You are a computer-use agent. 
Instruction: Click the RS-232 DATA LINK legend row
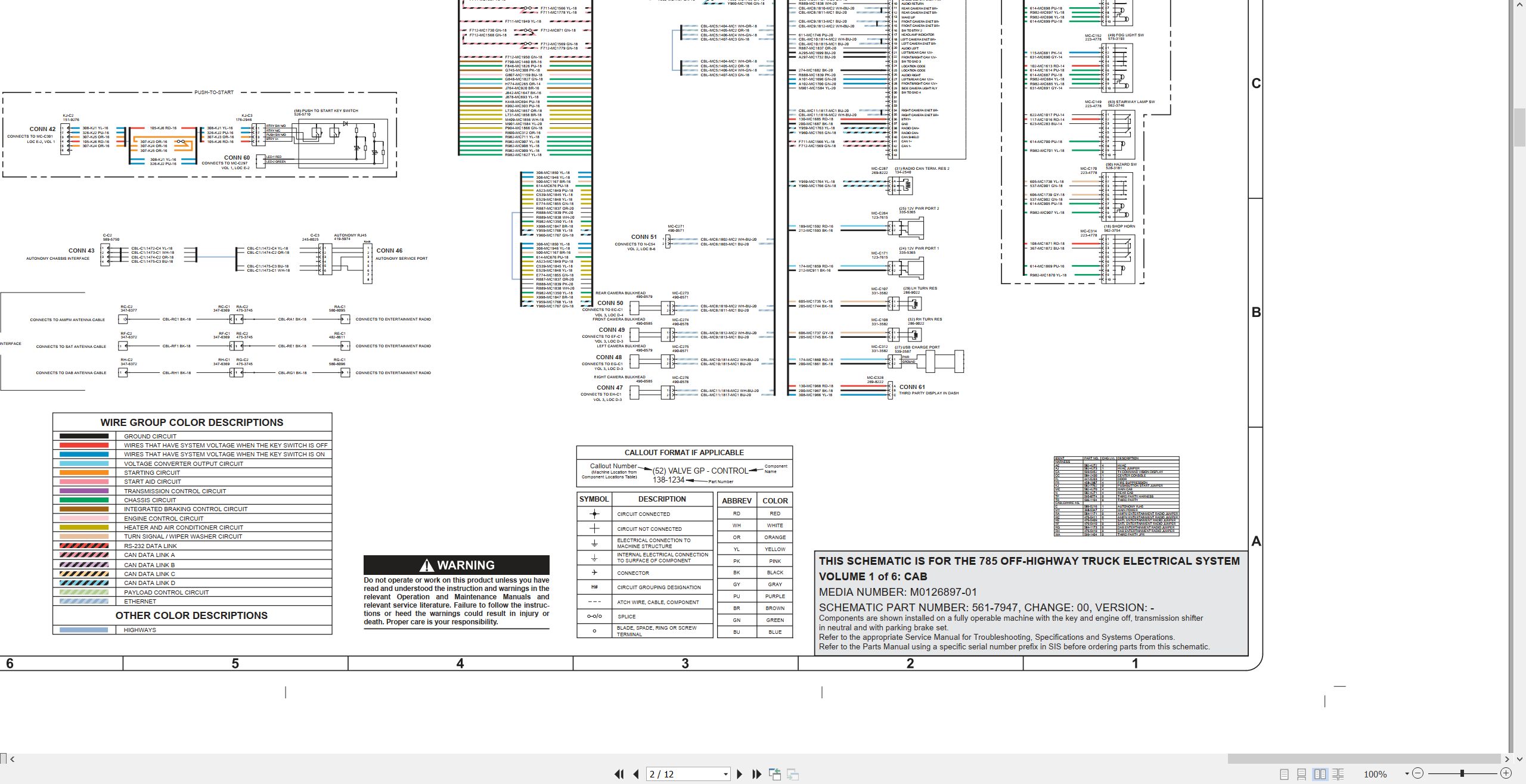point(192,546)
